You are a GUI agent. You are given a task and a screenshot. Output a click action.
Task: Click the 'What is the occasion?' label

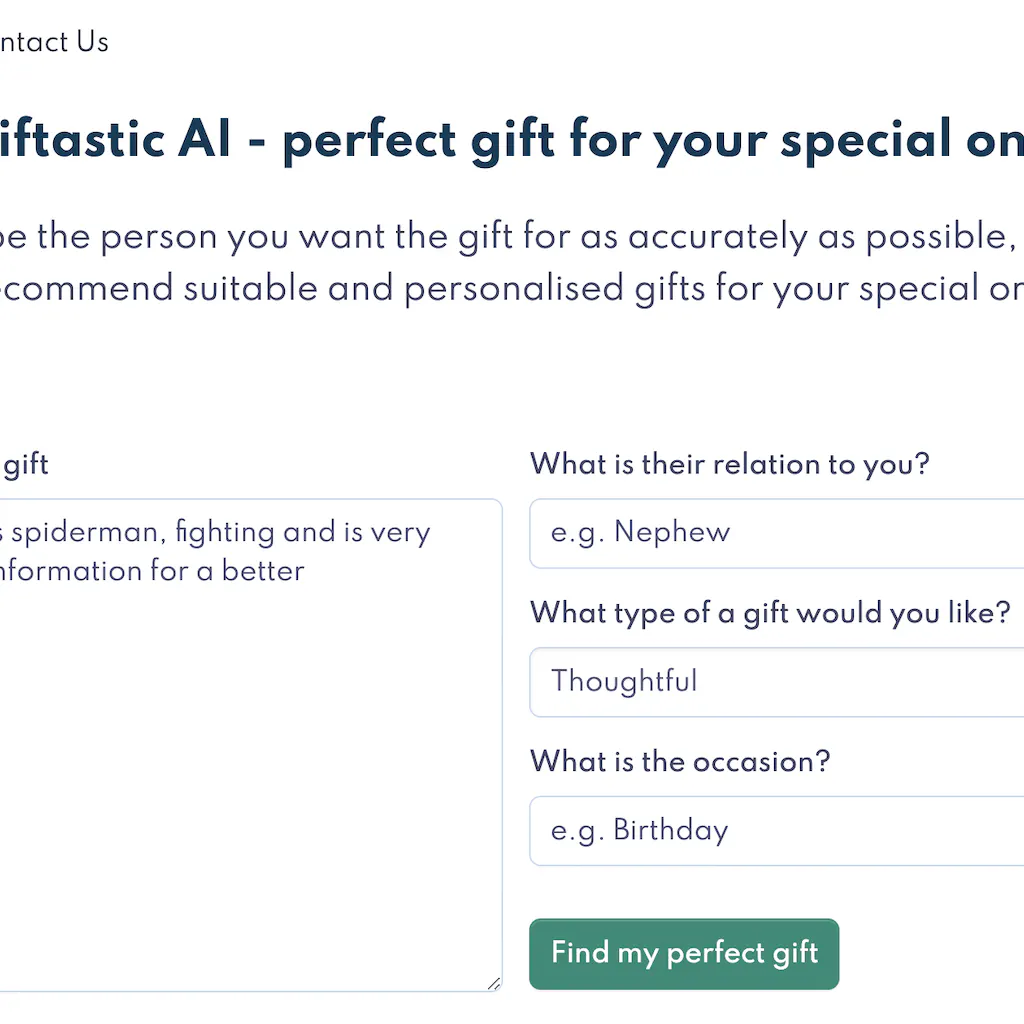click(x=680, y=761)
